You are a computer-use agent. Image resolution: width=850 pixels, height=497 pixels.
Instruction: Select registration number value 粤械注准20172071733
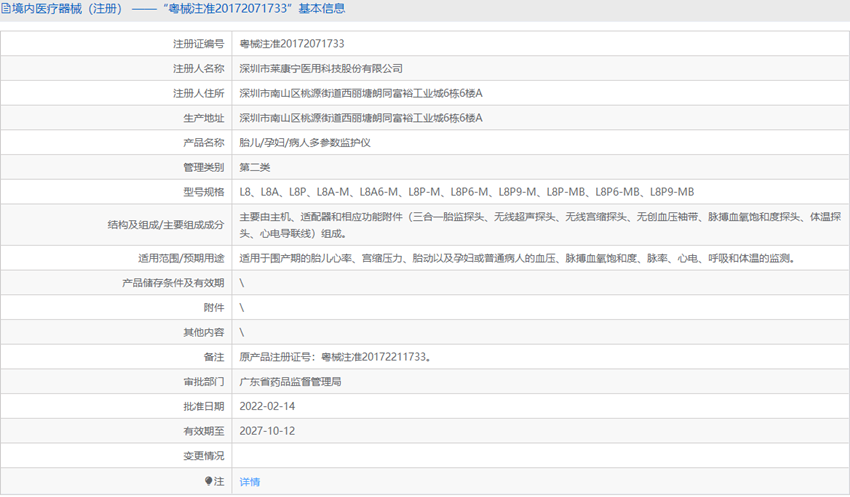(x=292, y=44)
